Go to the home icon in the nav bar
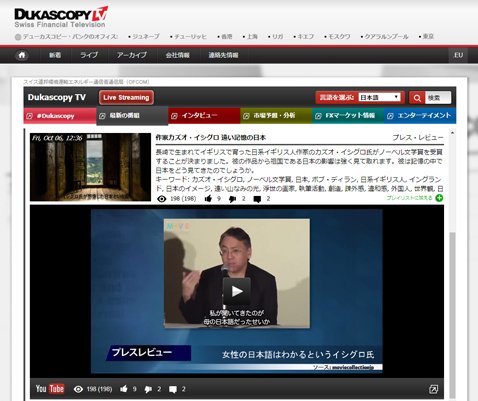Image resolution: width=478 pixels, height=401 pixels. pyautogui.click(x=22, y=55)
